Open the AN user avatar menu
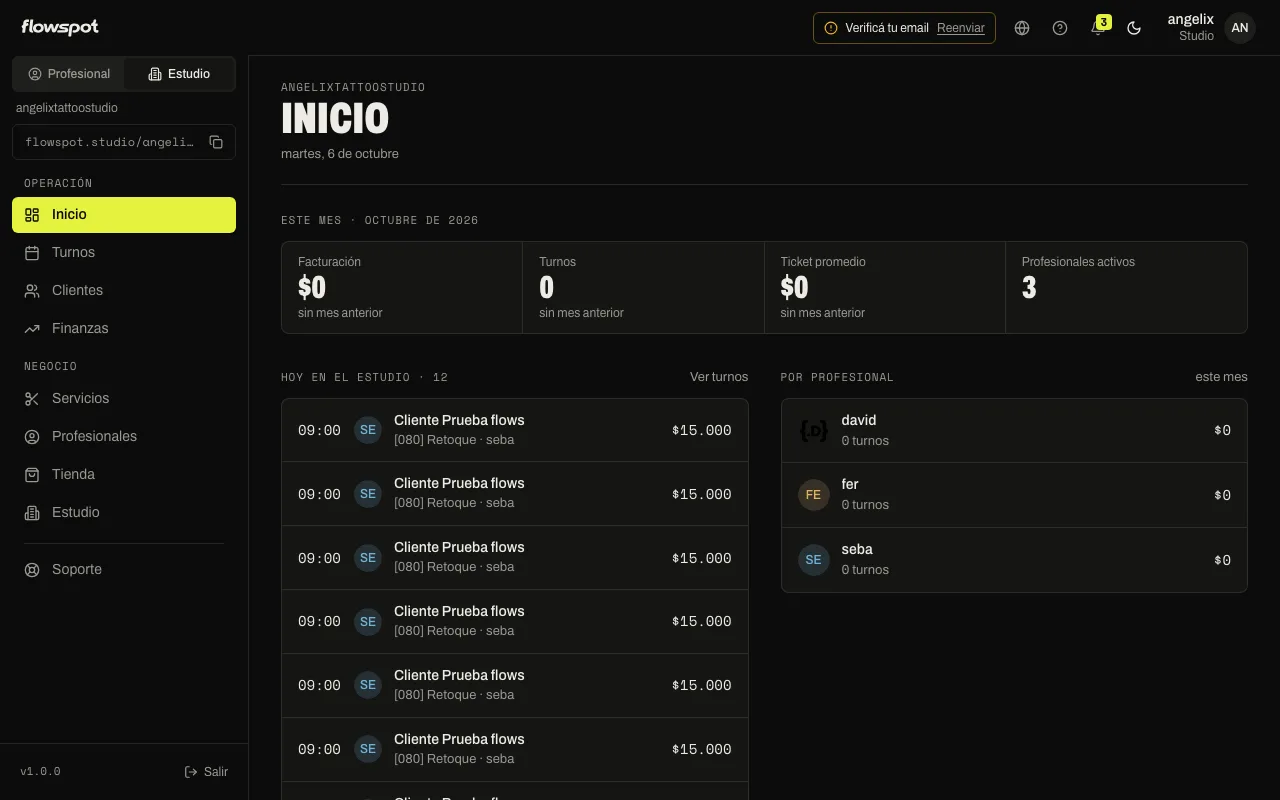 [x=1240, y=28]
